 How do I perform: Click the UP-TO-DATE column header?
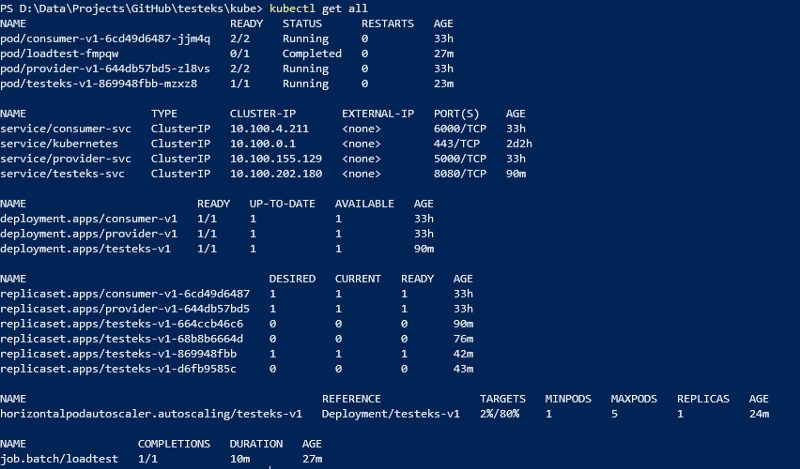click(282, 204)
